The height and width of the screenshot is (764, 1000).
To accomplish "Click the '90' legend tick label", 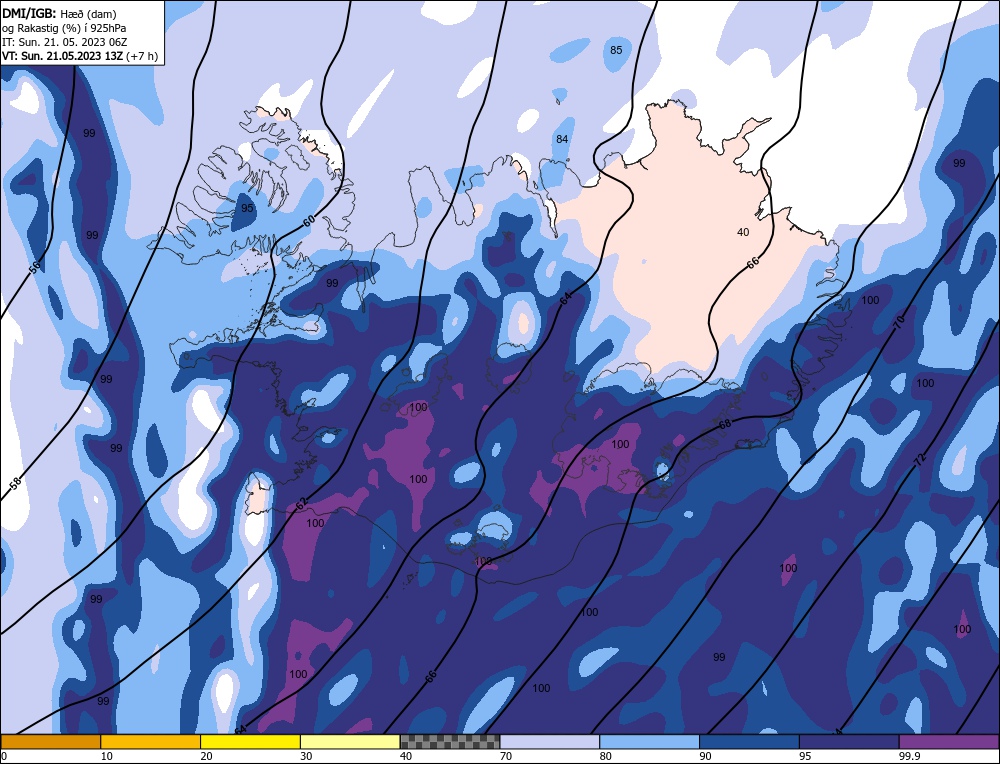I will tap(705, 756).
